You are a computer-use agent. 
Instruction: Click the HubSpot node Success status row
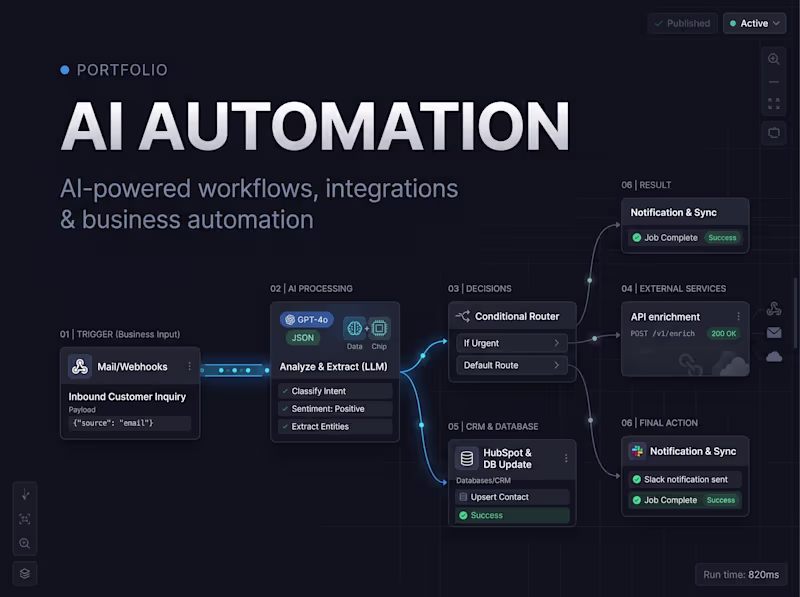pyautogui.click(x=512, y=515)
